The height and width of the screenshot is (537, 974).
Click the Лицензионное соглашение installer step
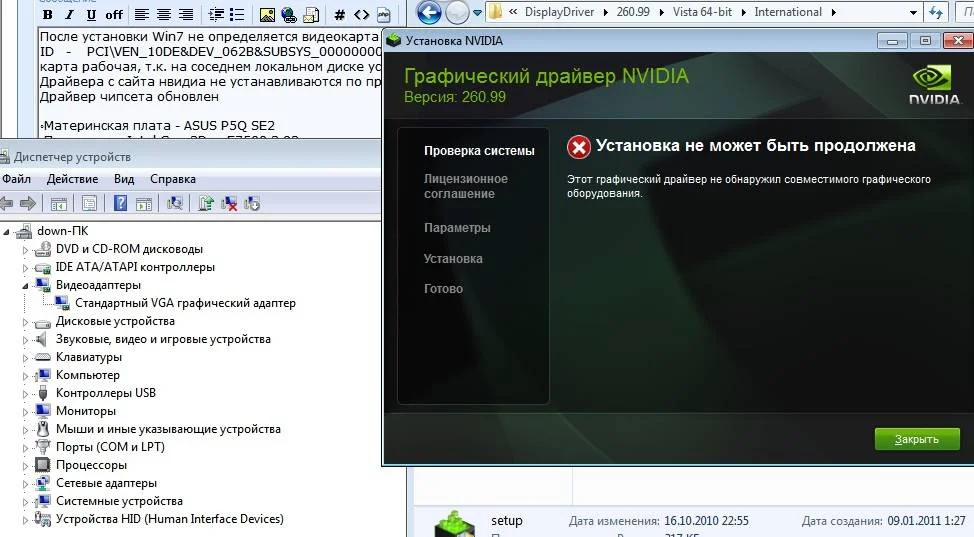pyautogui.click(x=466, y=186)
